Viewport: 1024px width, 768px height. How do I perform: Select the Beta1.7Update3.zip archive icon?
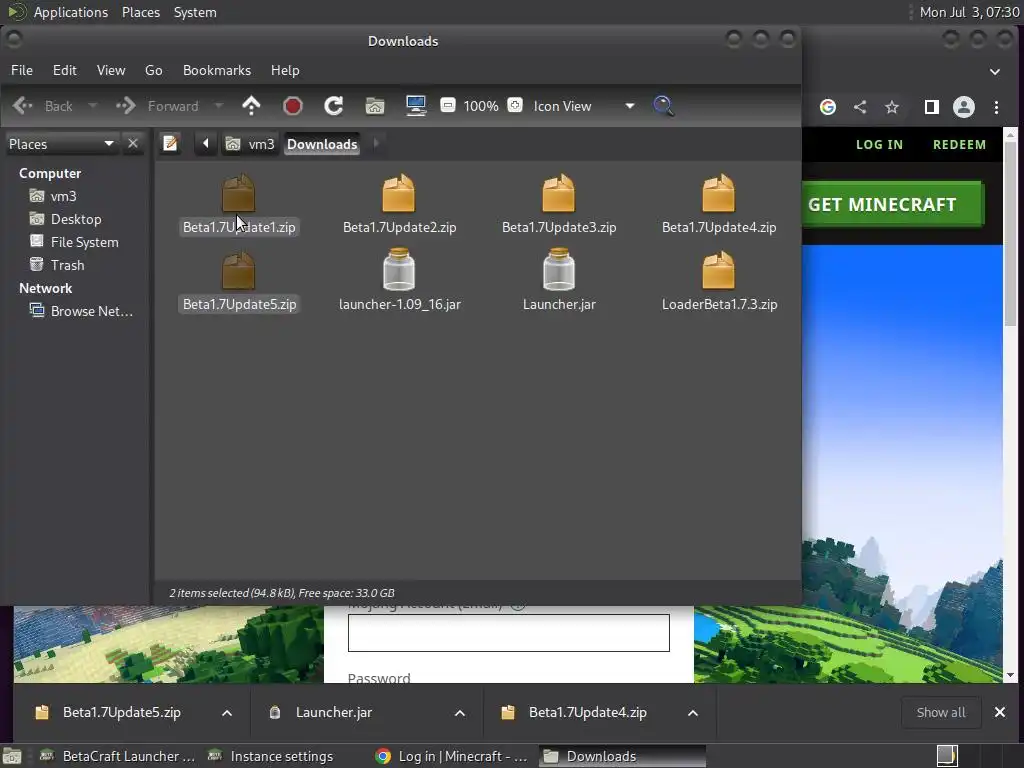pos(558,194)
